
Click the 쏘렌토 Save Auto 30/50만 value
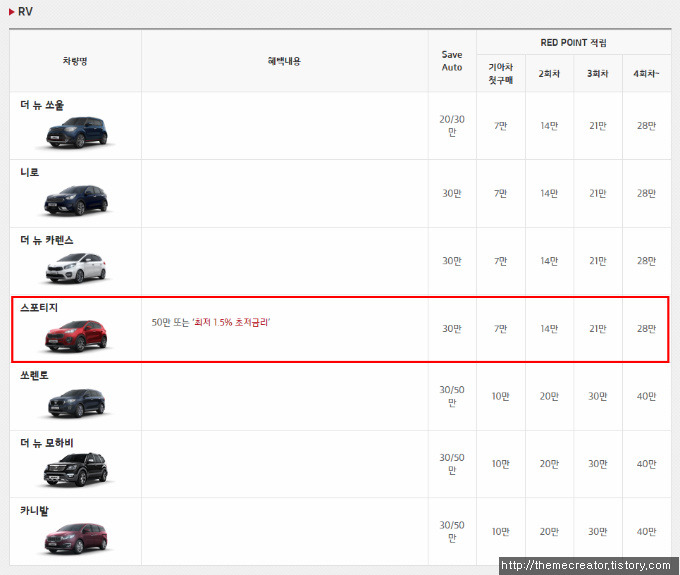click(x=452, y=396)
